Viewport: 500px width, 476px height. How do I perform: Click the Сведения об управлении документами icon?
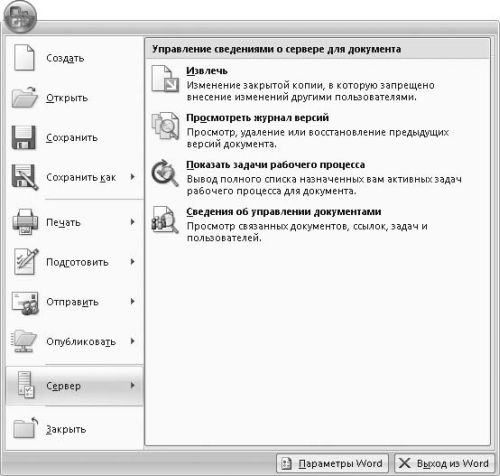pos(165,220)
